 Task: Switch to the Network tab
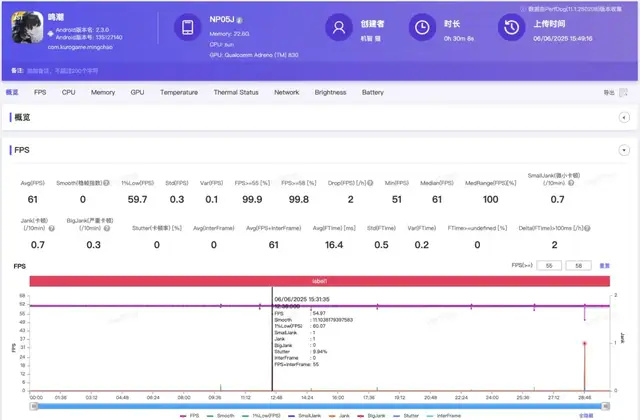click(x=287, y=92)
